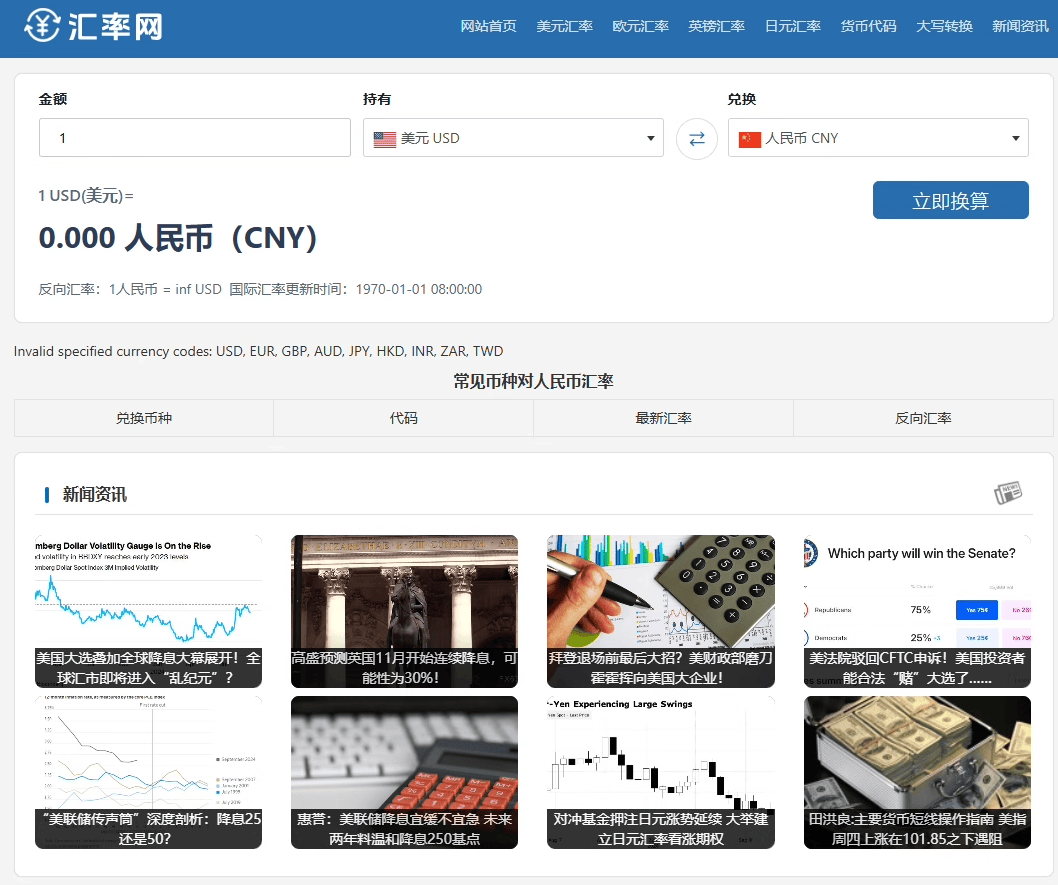This screenshot has width=1058, height=885.
Task: Click inside the 金额 amount input
Action: pos(194,137)
